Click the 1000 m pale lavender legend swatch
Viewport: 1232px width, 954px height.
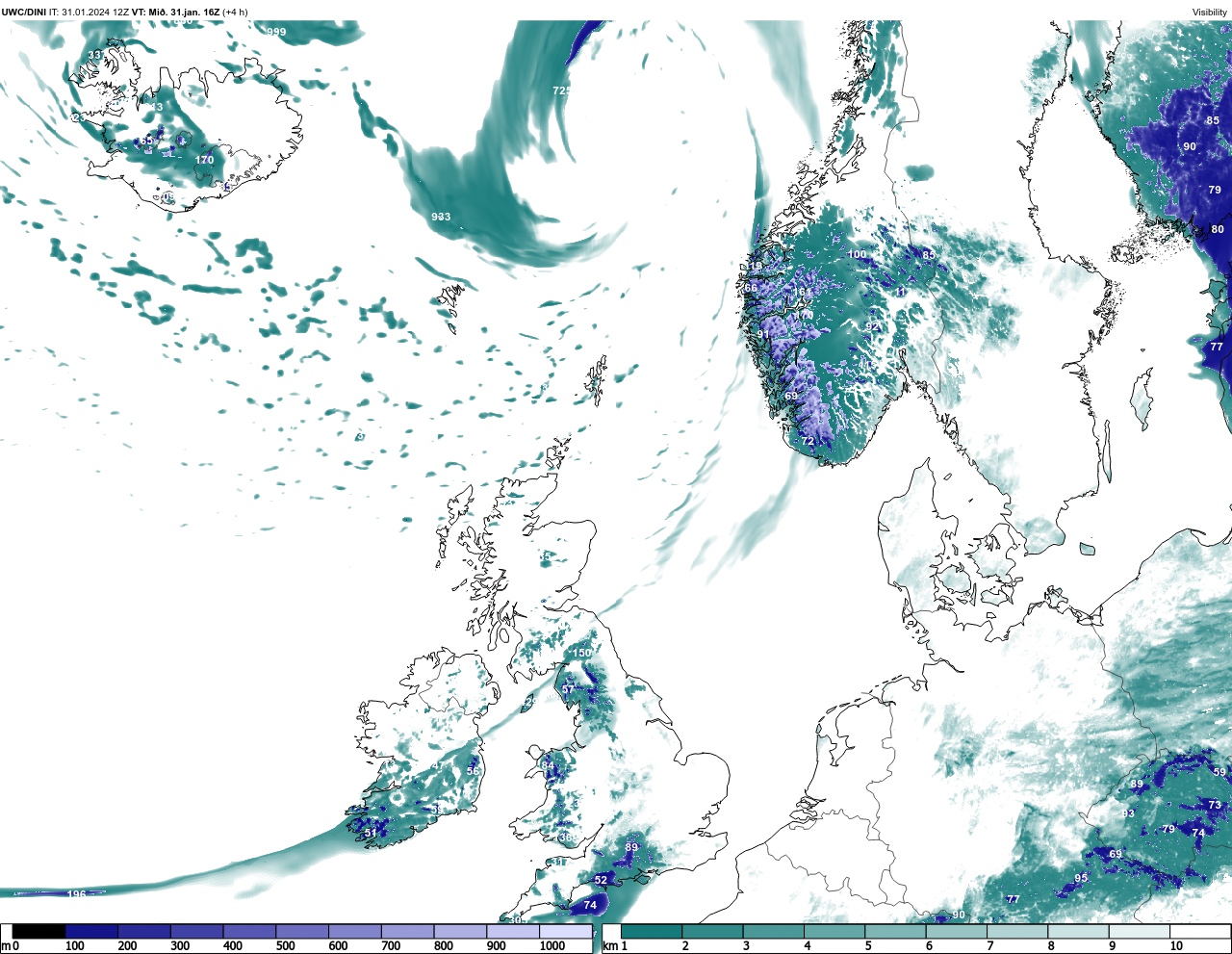(x=565, y=932)
